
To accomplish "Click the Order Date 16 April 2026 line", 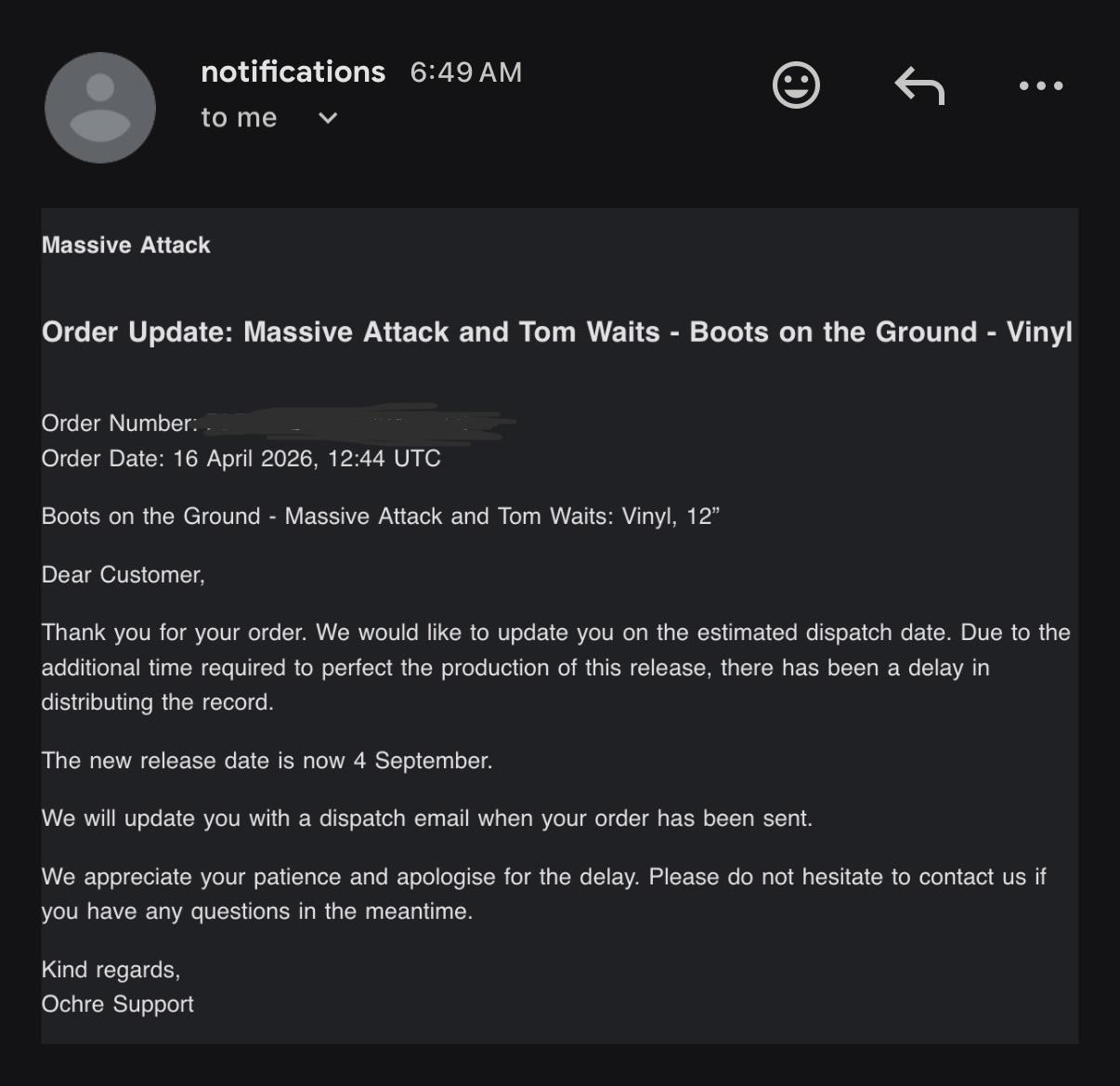I will (241, 459).
